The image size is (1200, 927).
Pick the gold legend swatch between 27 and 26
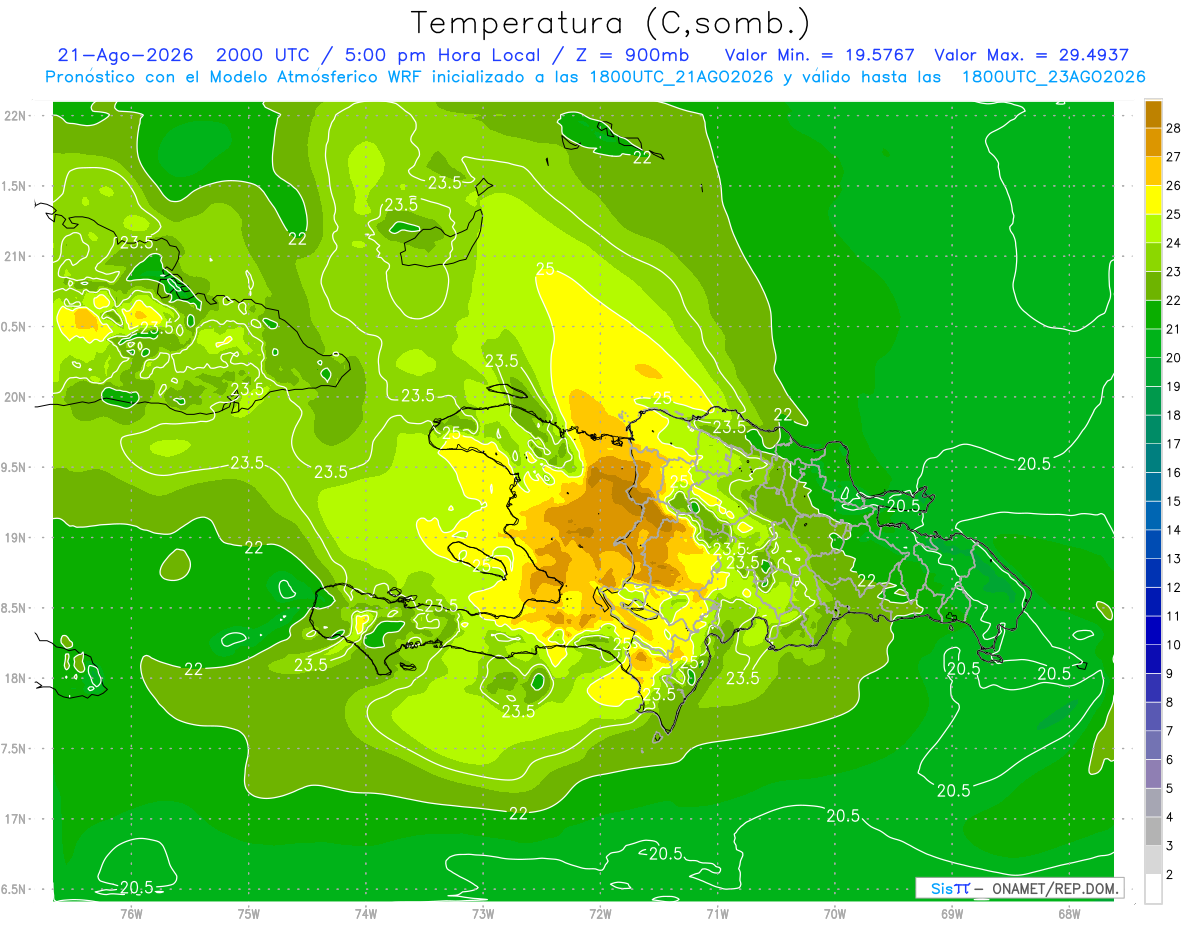pyautogui.click(x=1153, y=171)
